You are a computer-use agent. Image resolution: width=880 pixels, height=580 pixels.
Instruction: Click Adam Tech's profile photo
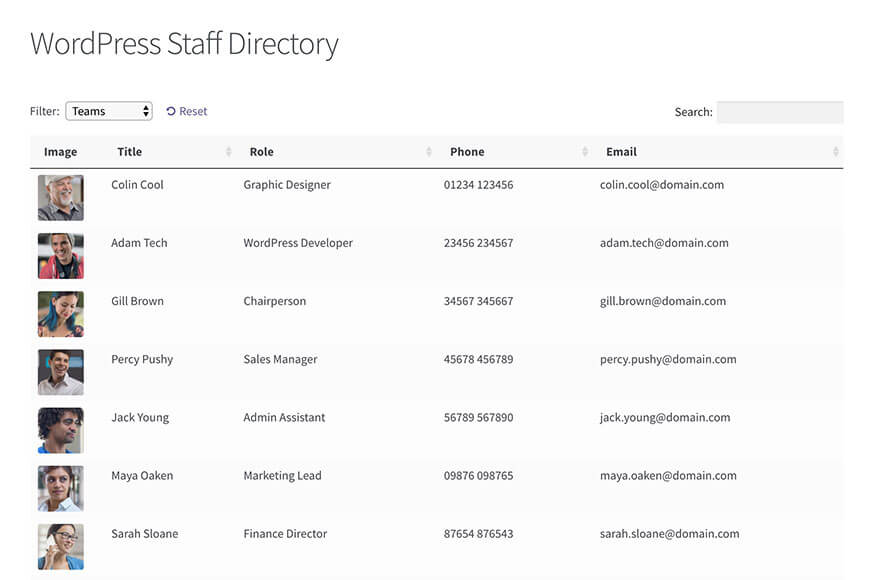tap(60, 255)
